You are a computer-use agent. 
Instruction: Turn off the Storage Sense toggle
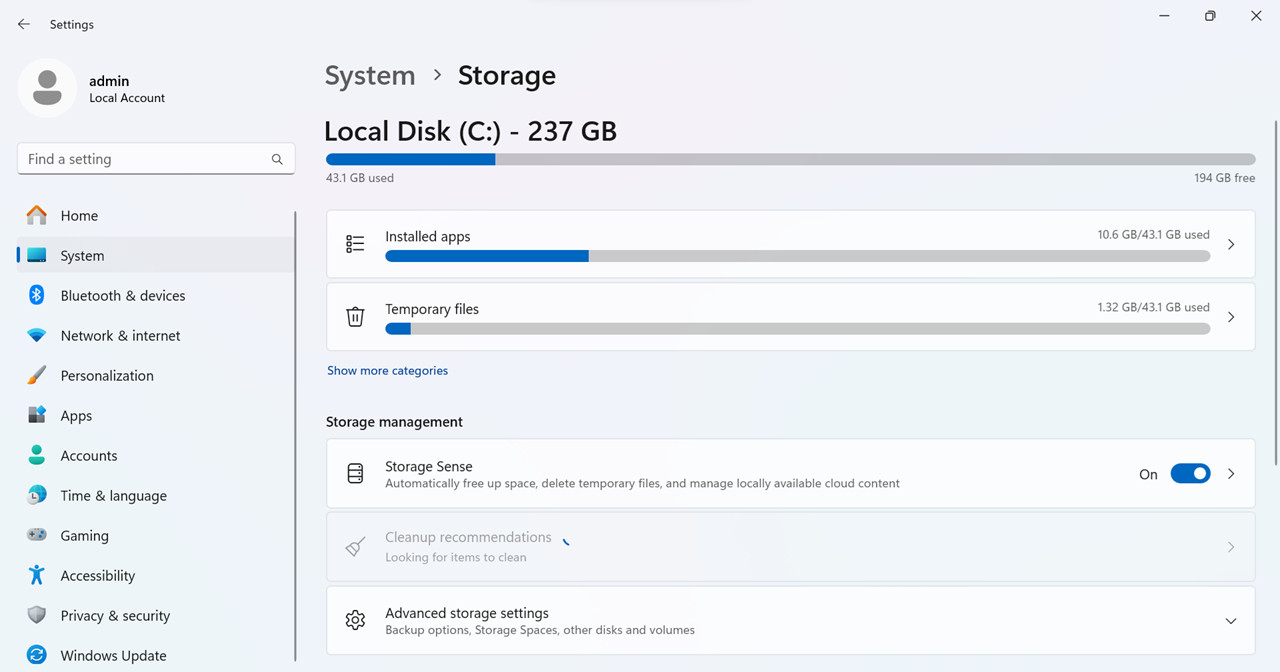click(x=1190, y=474)
